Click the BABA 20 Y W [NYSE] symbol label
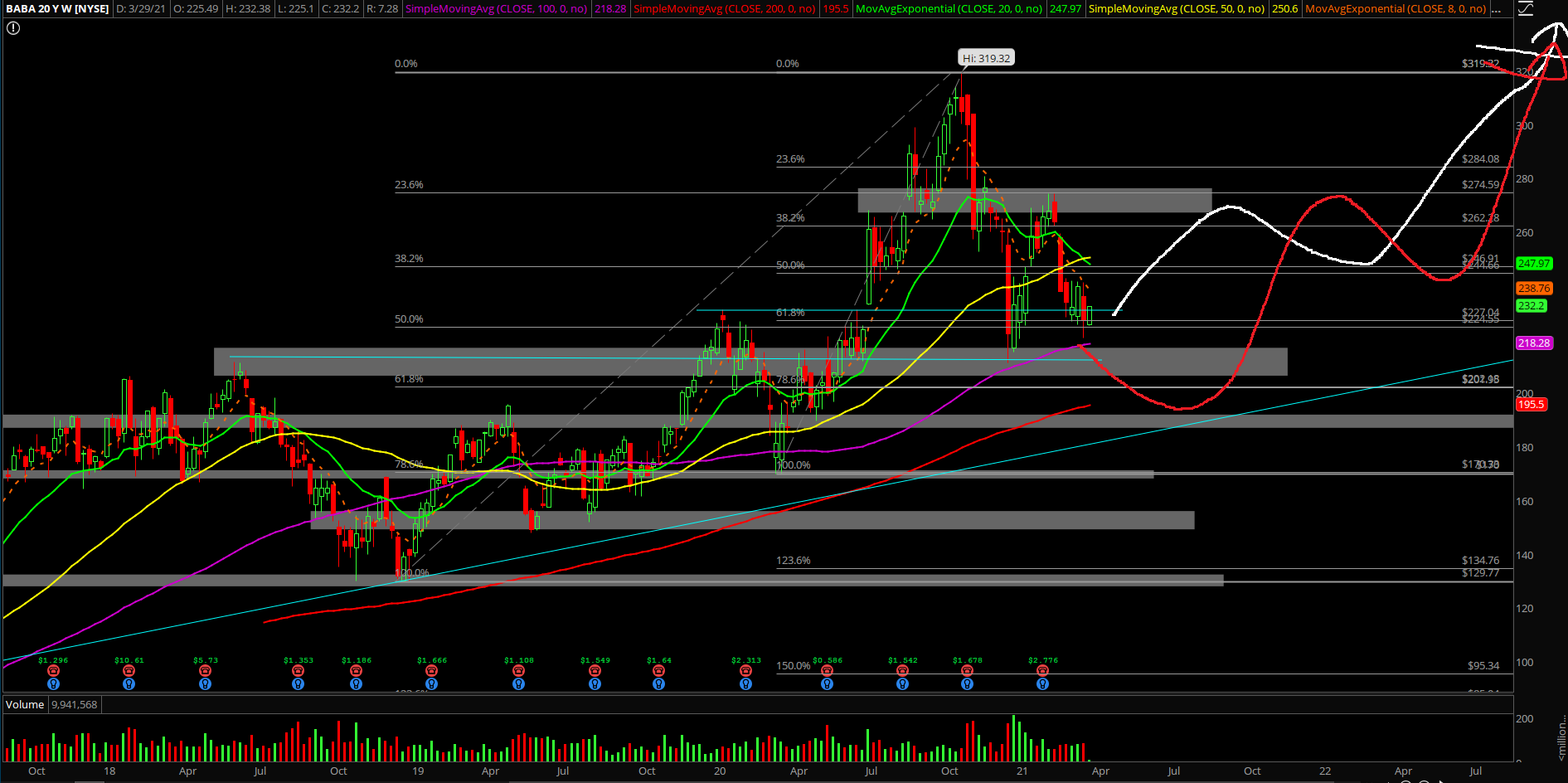 pos(57,9)
